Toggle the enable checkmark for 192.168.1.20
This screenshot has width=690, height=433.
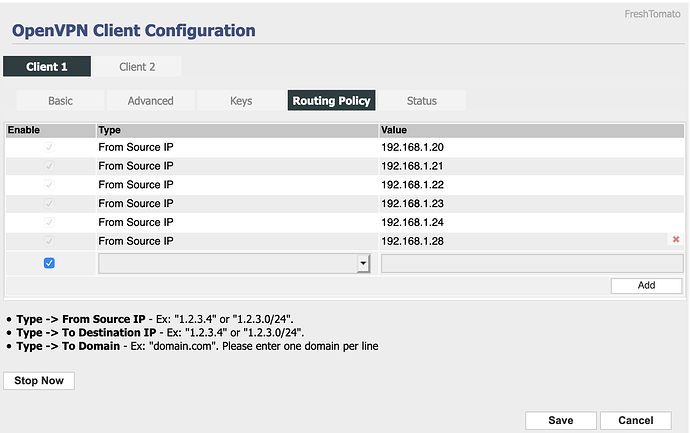[49, 147]
